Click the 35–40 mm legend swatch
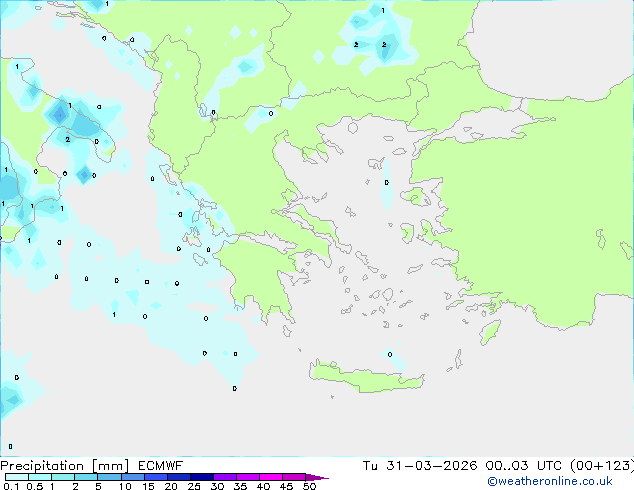This screenshot has width=634, height=490. (248, 477)
